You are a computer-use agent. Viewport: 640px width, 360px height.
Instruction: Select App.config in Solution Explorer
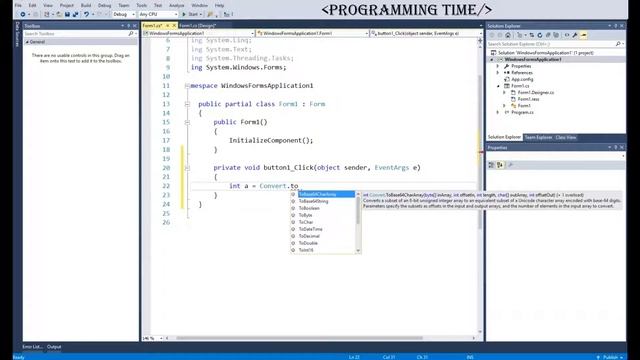[522, 79]
